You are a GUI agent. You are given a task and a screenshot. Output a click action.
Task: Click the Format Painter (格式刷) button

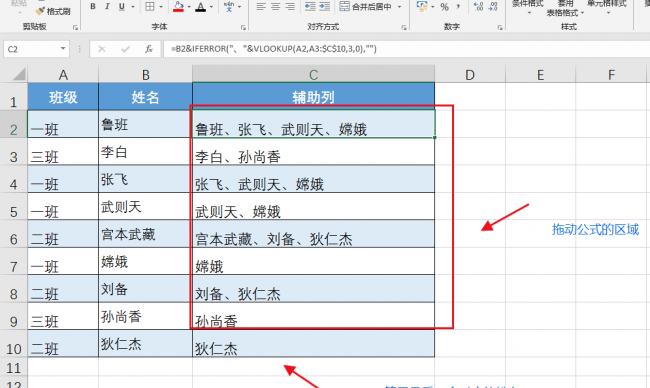click(53, 11)
